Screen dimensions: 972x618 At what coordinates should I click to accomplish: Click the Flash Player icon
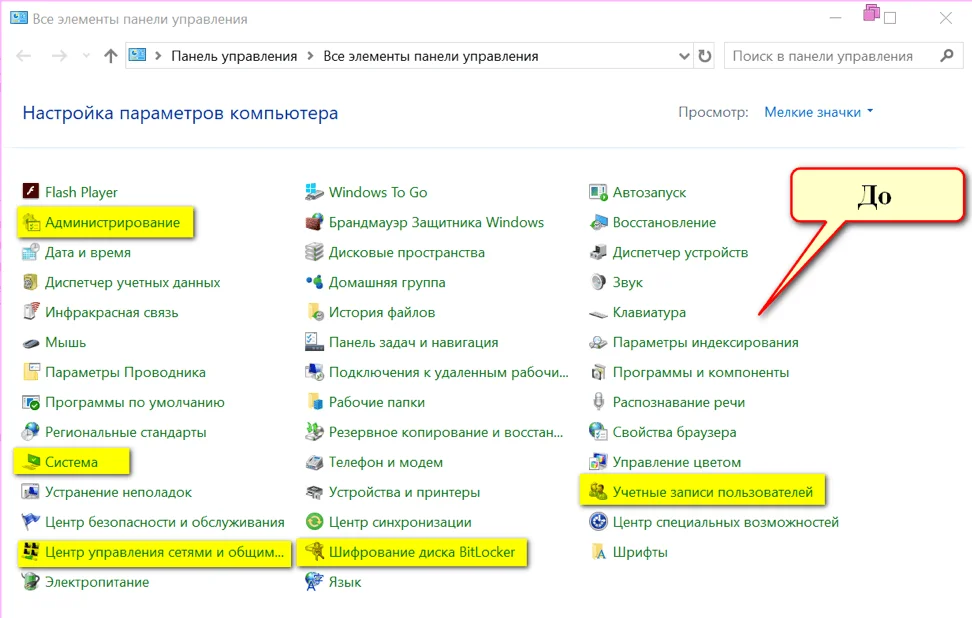pos(30,192)
